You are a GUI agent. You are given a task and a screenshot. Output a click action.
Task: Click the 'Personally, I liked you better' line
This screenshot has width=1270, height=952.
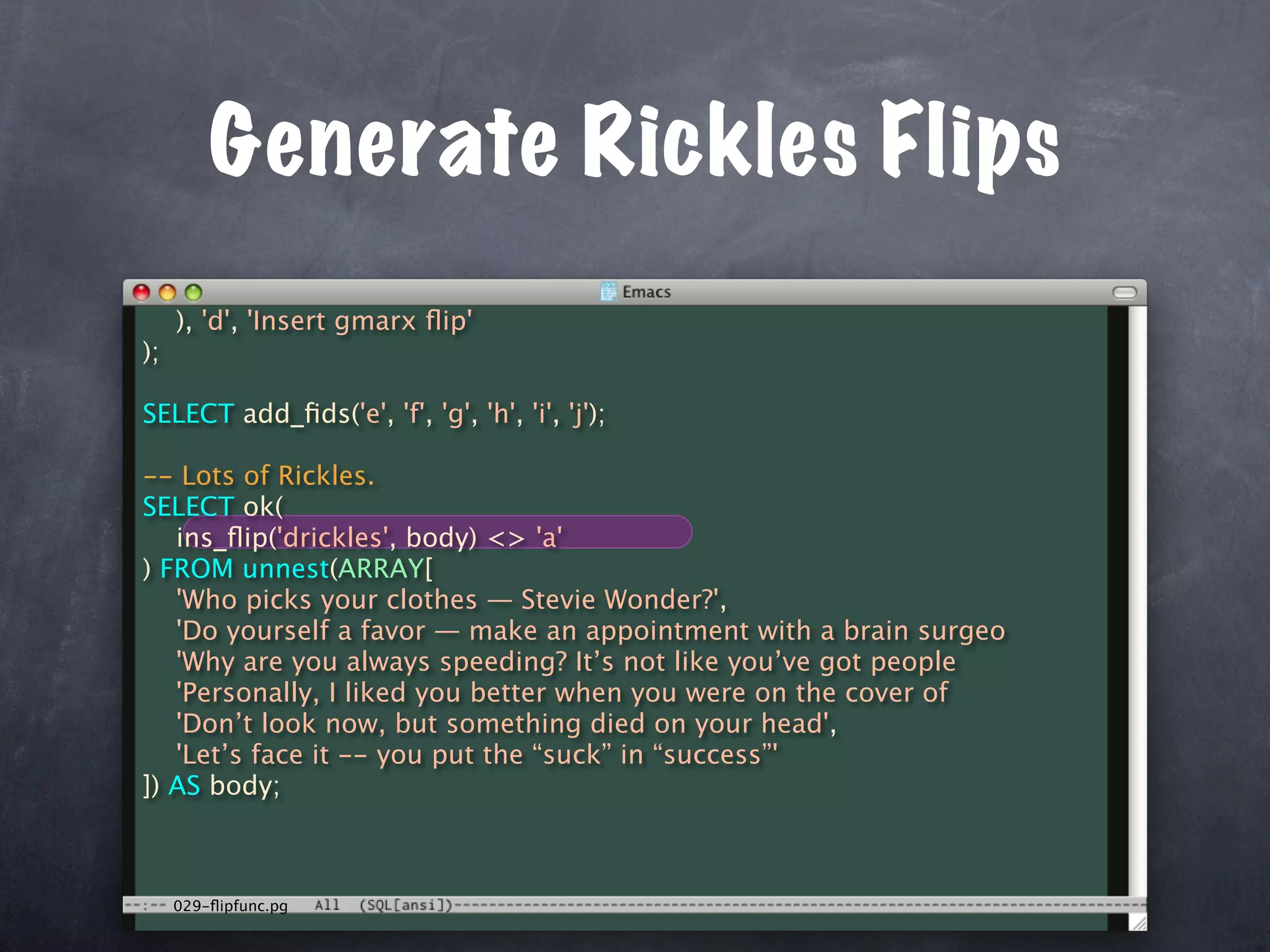coord(562,692)
